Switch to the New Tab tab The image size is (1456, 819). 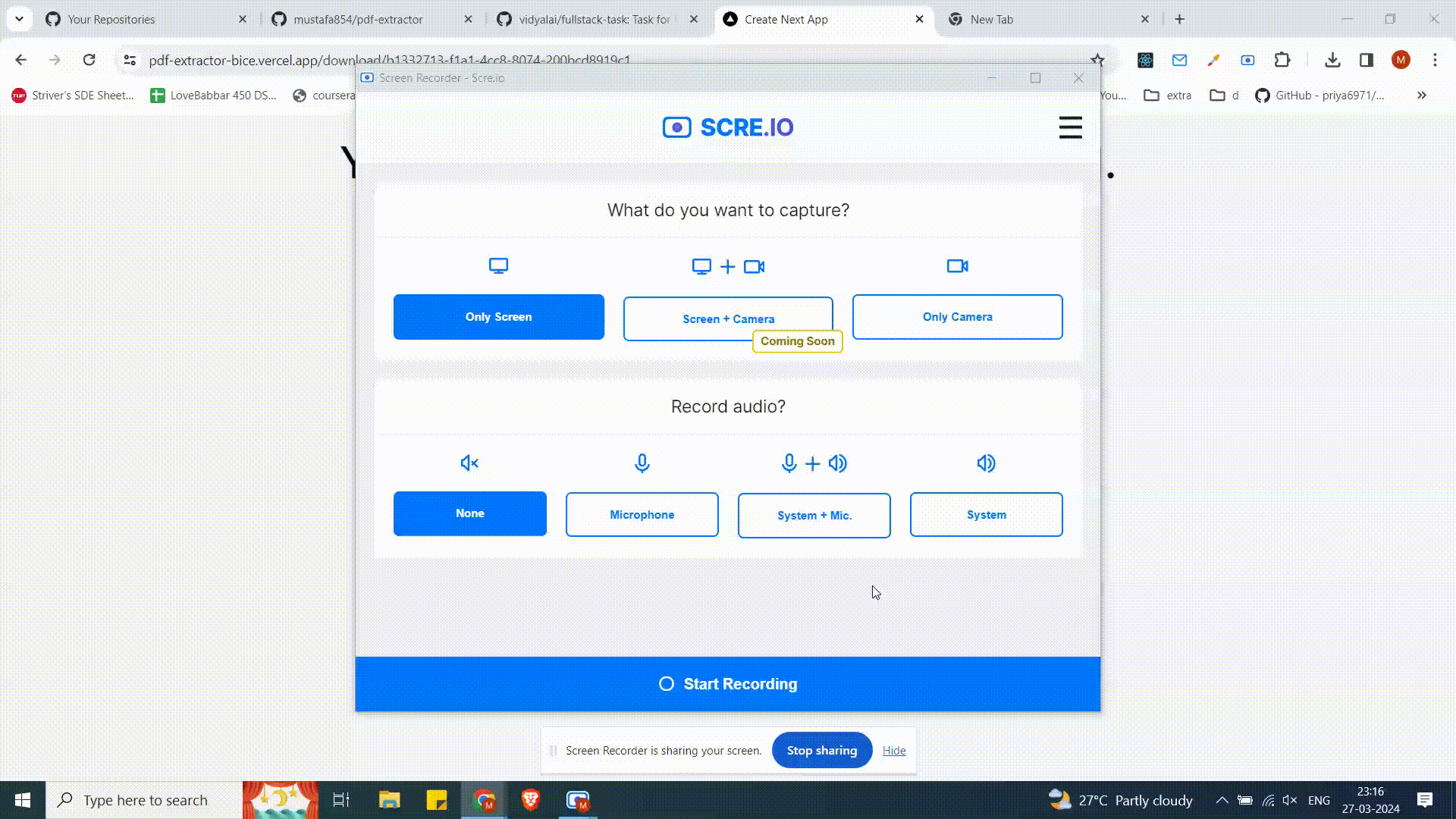click(x=991, y=20)
